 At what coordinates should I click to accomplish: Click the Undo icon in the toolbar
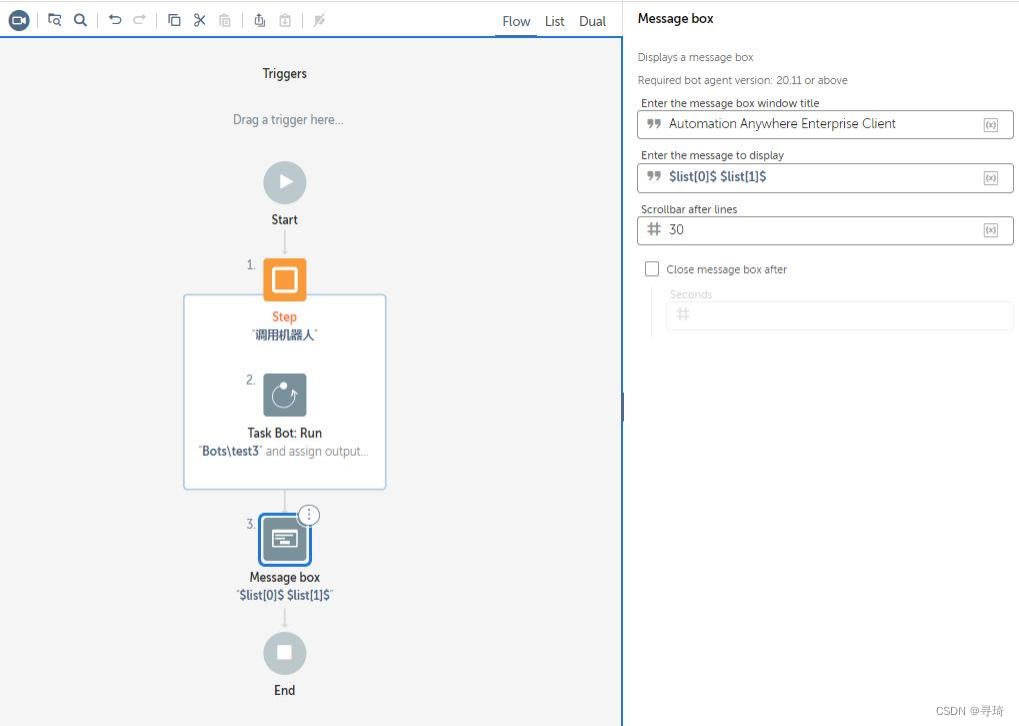[115, 19]
